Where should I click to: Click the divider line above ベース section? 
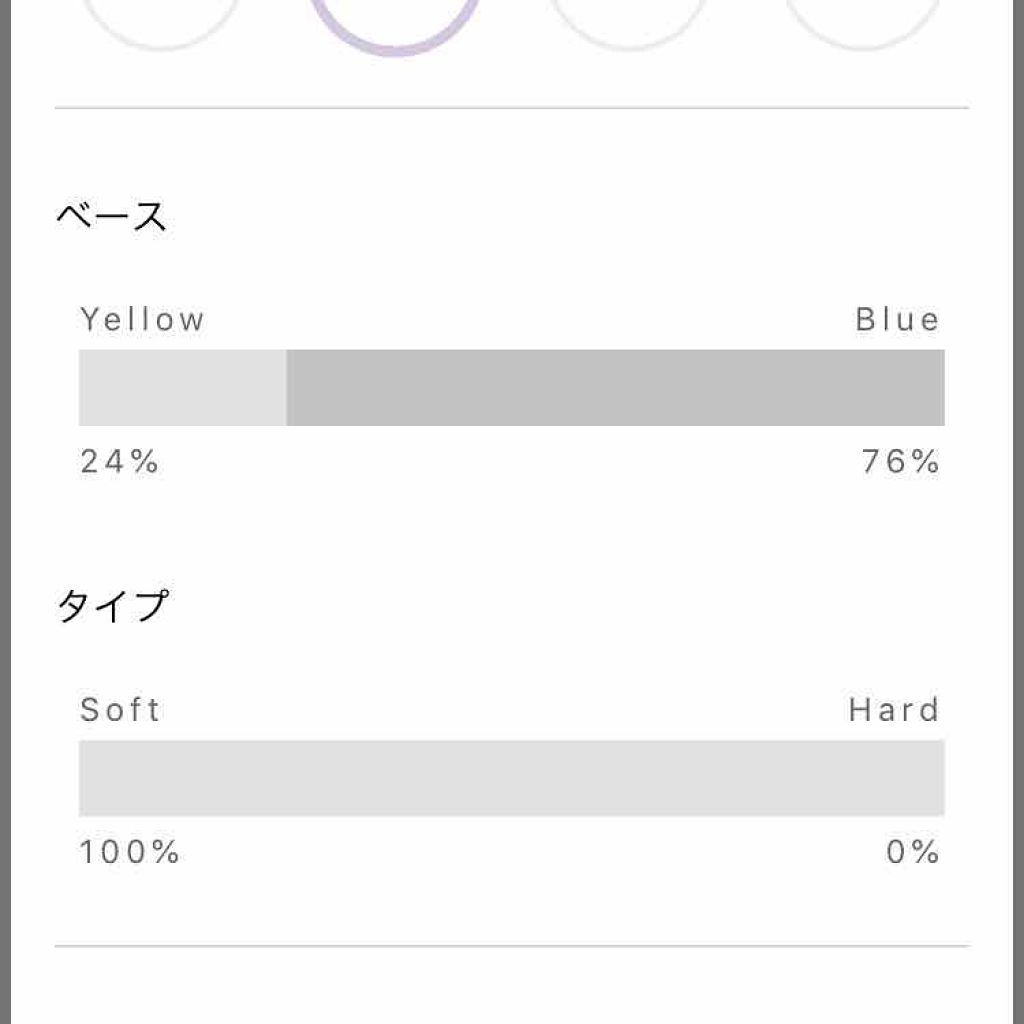click(512, 107)
